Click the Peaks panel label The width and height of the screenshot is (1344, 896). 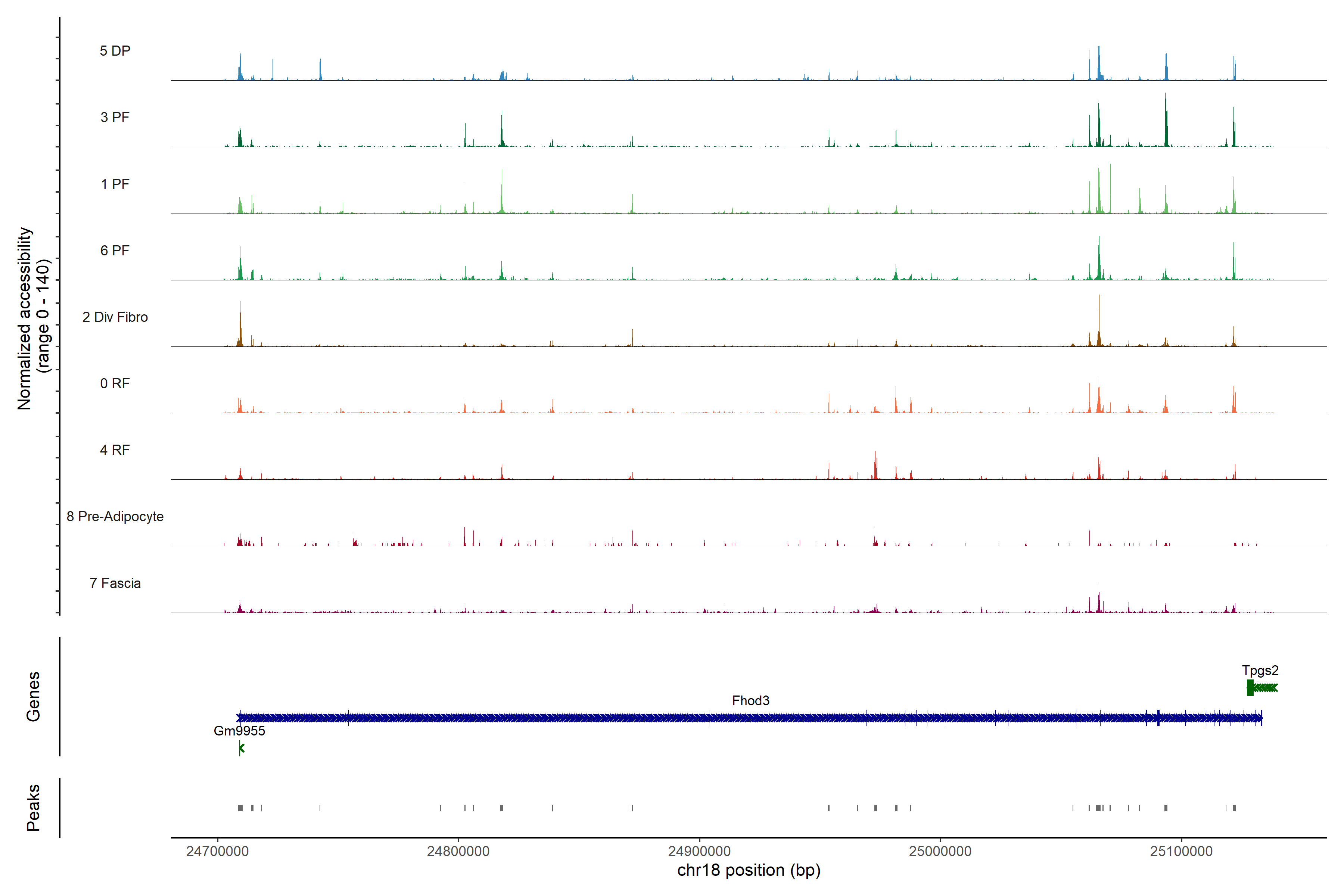(x=33, y=808)
